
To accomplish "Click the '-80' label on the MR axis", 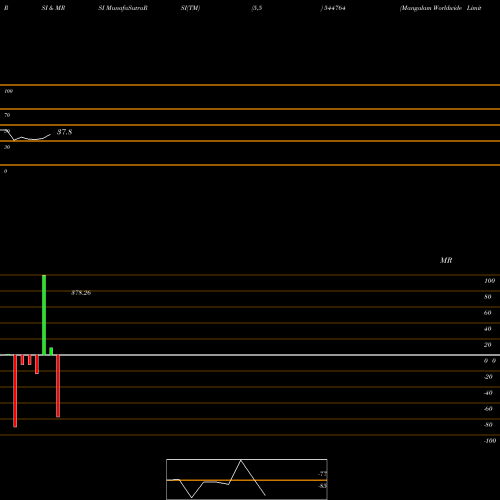I will [x=488, y=425].
